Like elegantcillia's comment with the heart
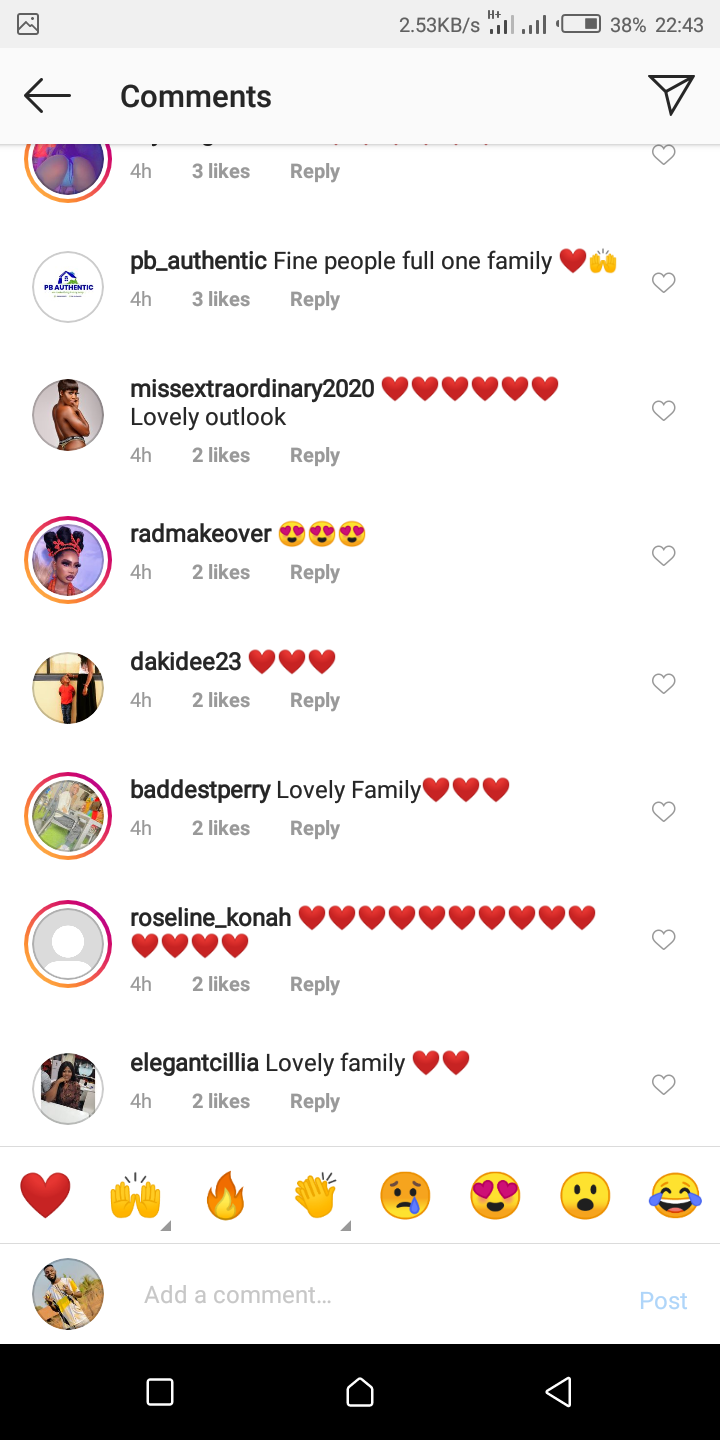Viewport: 720px width, 1440px height. pyautogui.click(x=664, y=1085)
